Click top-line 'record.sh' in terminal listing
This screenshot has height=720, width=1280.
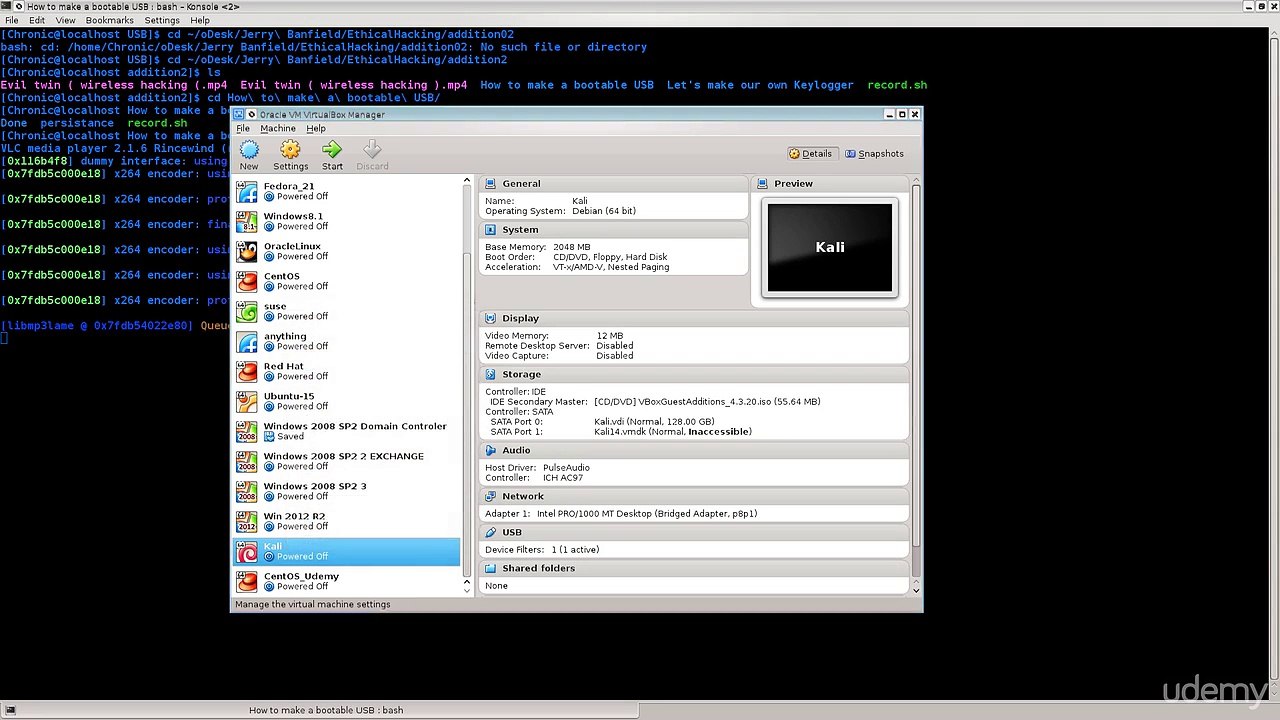(x=897, y=85)
